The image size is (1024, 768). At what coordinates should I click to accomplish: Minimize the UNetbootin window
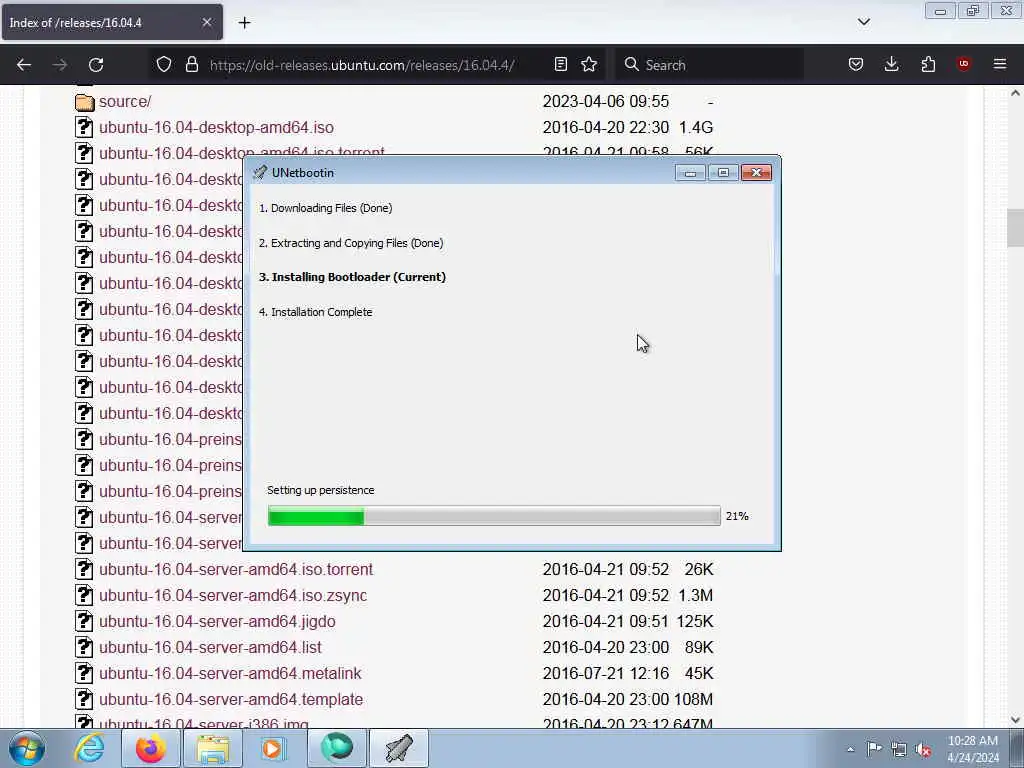[690, 172]
